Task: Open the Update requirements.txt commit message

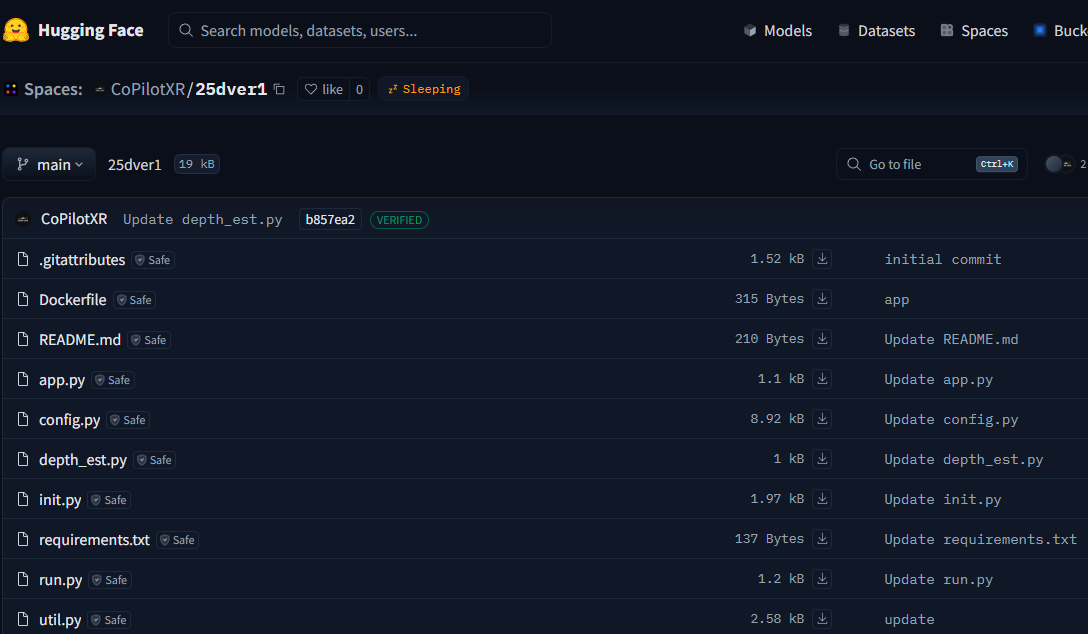Action: coord(980,540)
